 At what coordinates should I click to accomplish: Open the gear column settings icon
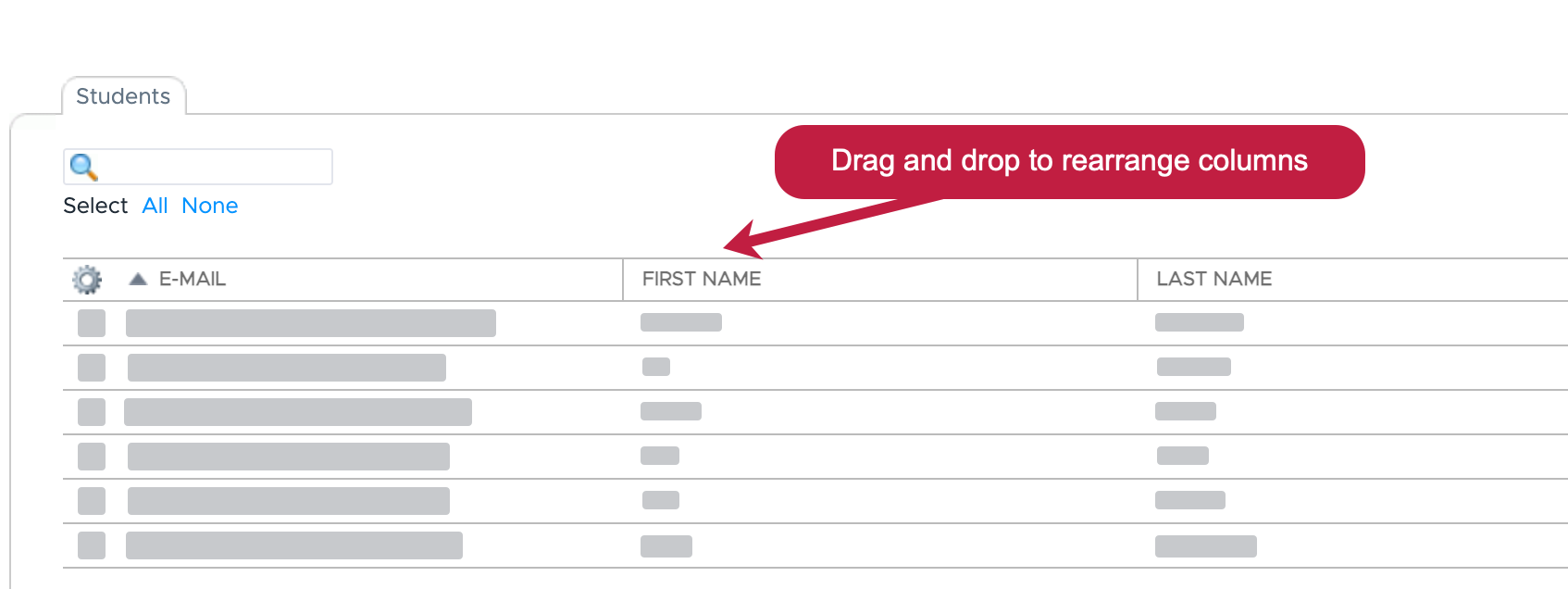87,279
